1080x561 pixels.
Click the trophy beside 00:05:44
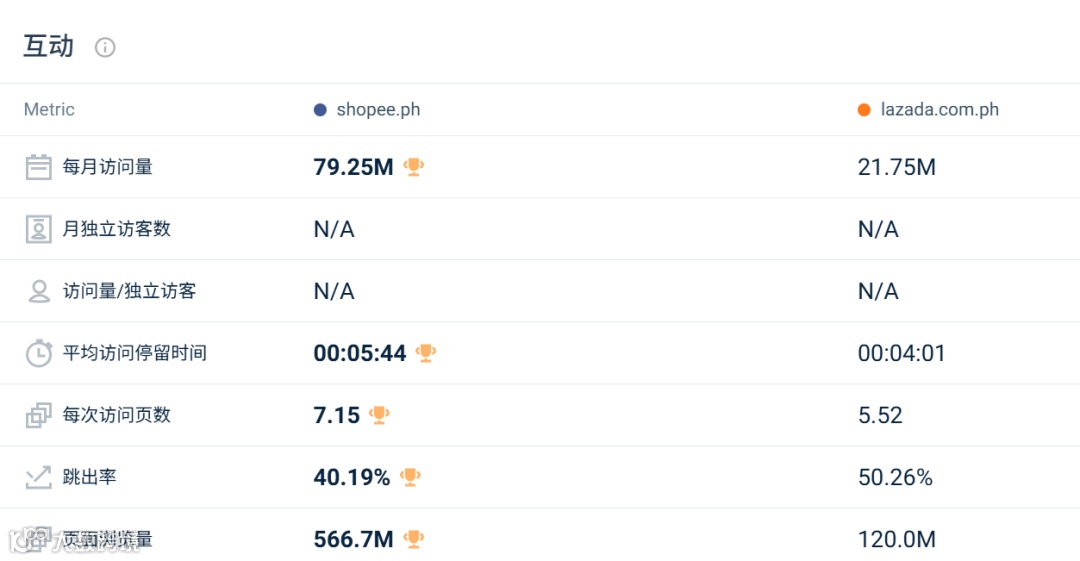tap(426, 353)
